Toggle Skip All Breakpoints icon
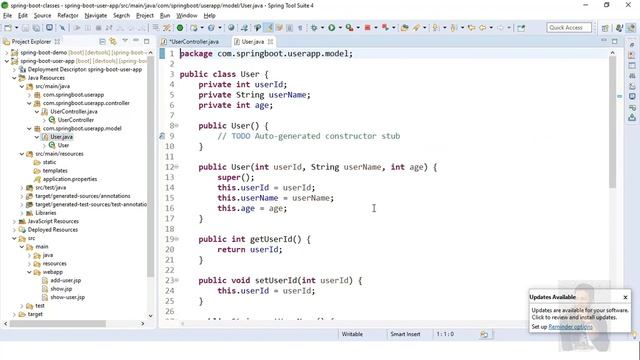 click(x=62, y=28)
